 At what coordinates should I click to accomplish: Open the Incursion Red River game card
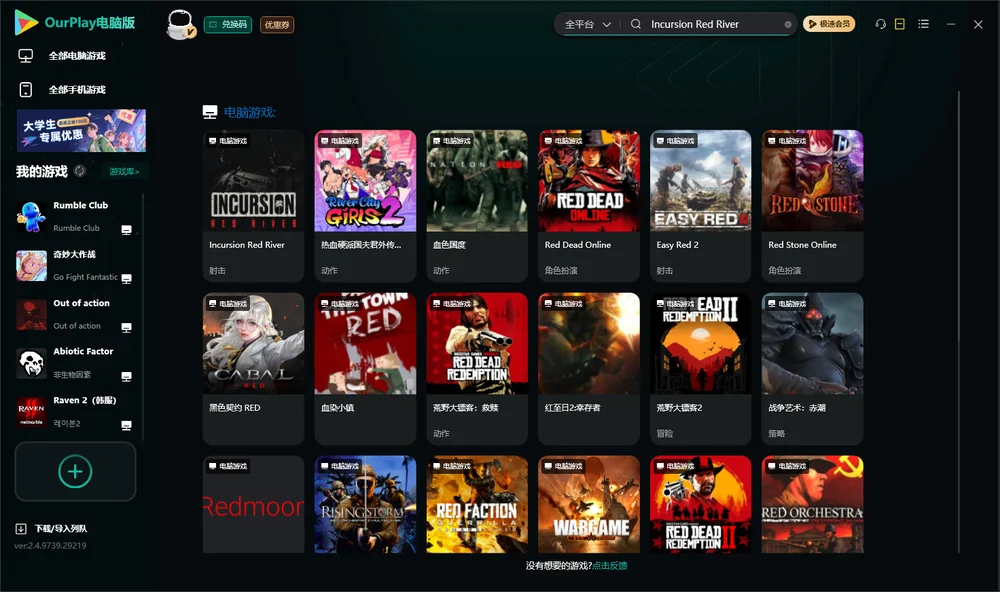253,205
